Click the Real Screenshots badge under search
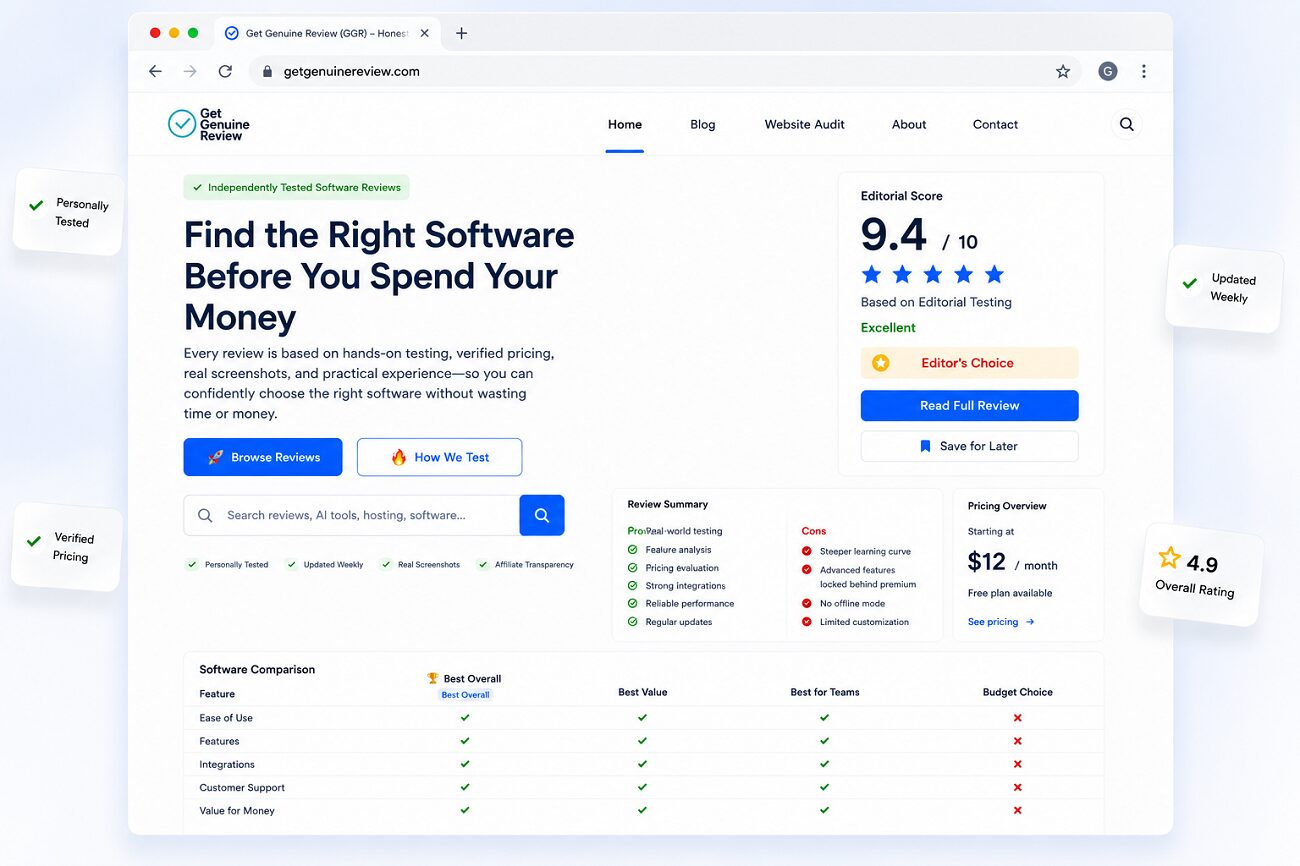 click(x=421, y=565)
